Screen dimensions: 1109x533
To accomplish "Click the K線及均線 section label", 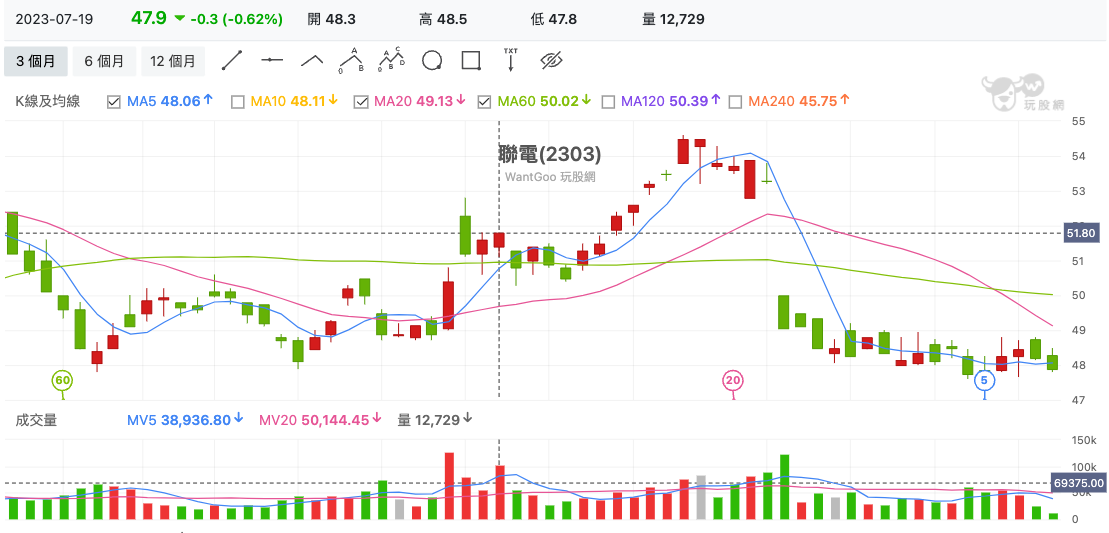I will (x=47, y=102).
